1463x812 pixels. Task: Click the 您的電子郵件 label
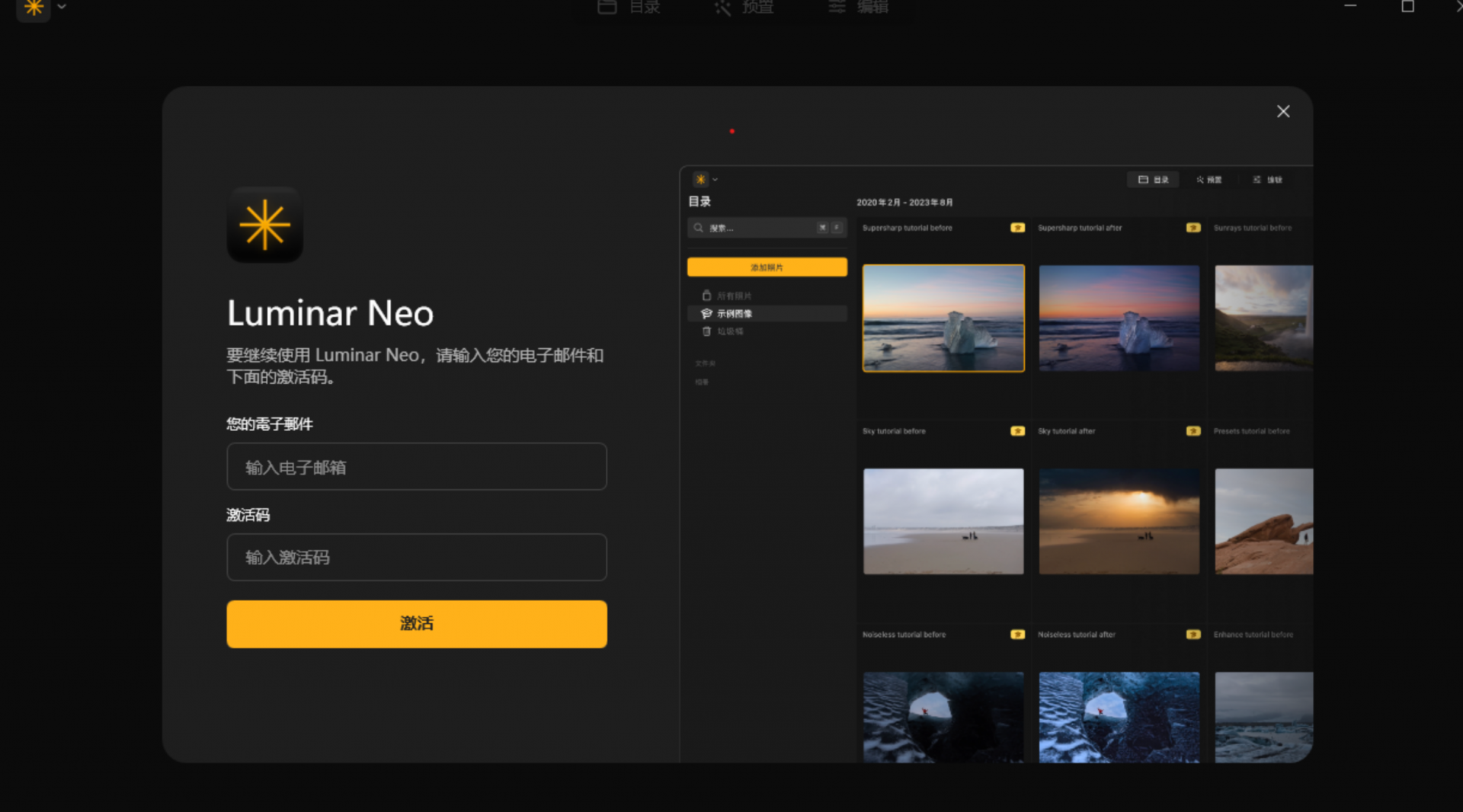[x=270, y=424]
